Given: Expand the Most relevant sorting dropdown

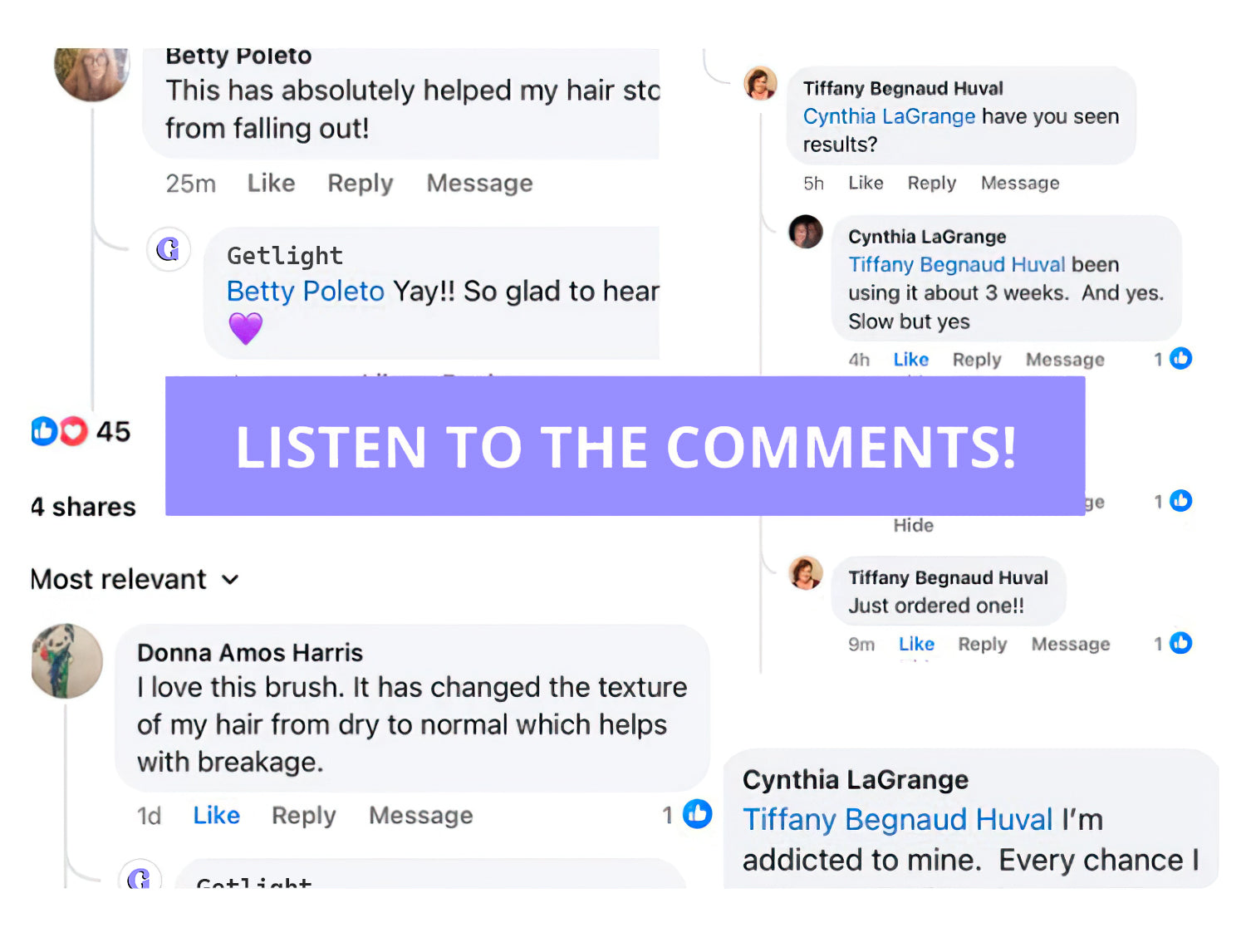Looking at the screenshot, I should (x=135, y=579).
